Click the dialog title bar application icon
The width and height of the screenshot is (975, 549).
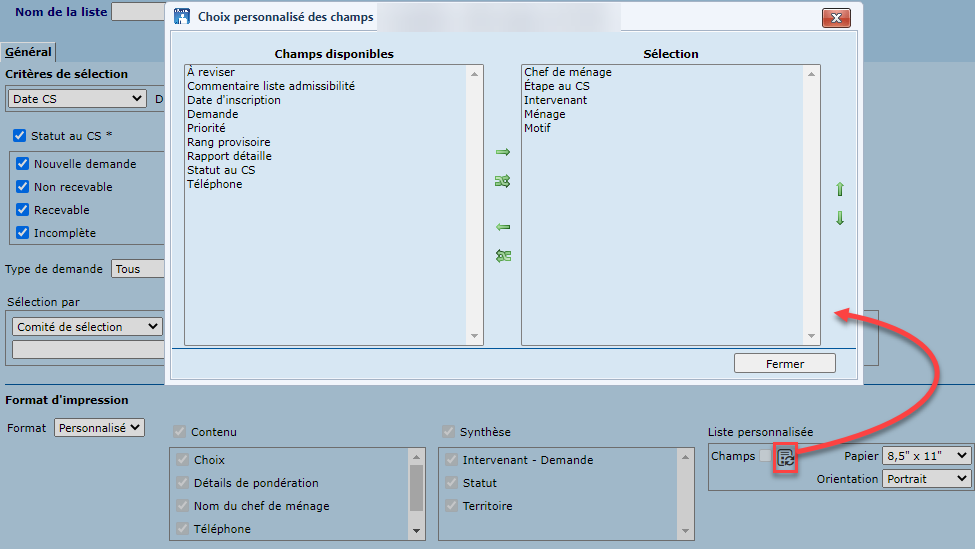pyautogui.click(x=181, y=16)
